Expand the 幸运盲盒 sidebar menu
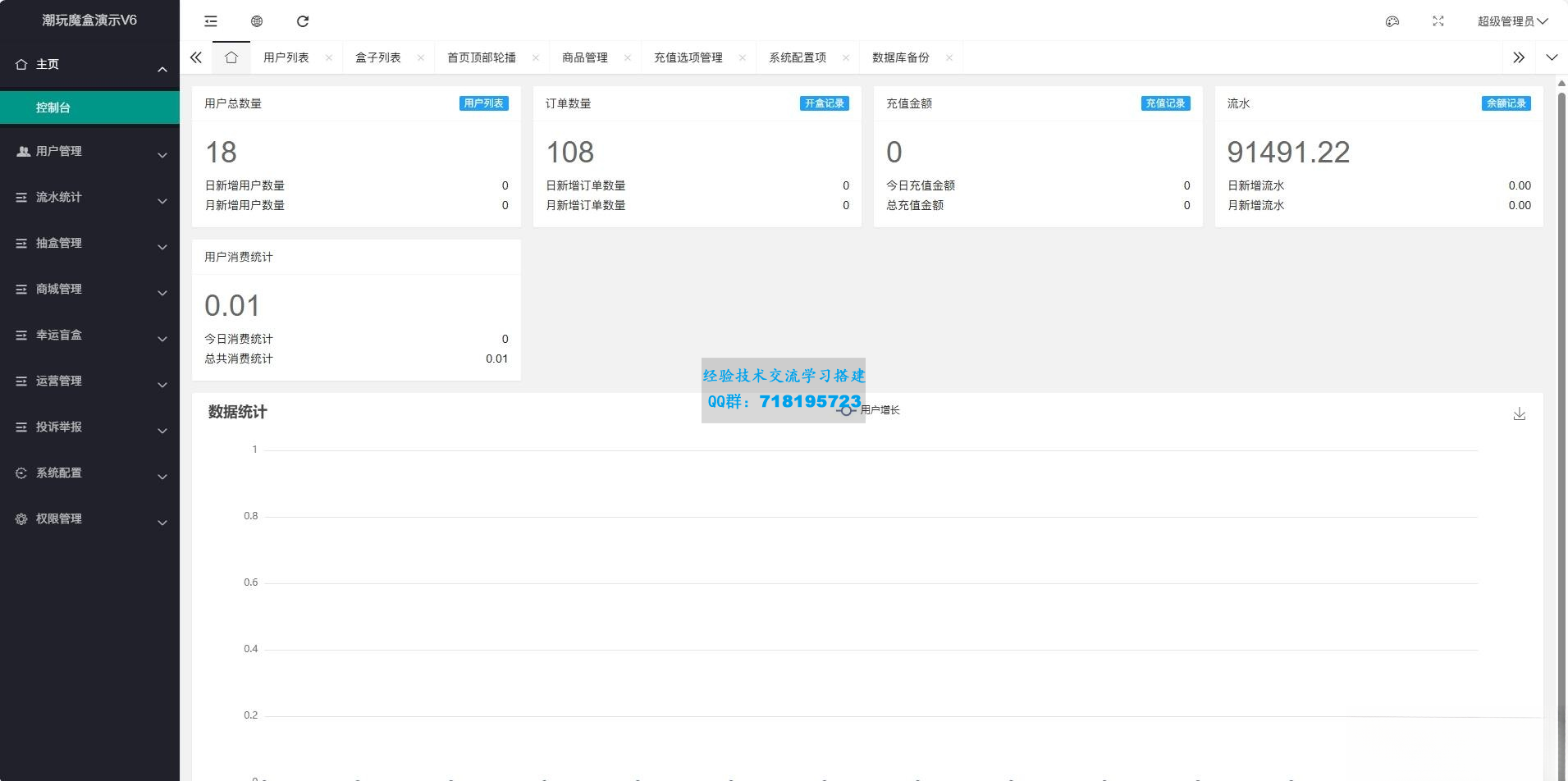The width and height of the screenshot is (1568, 781). 89,335
